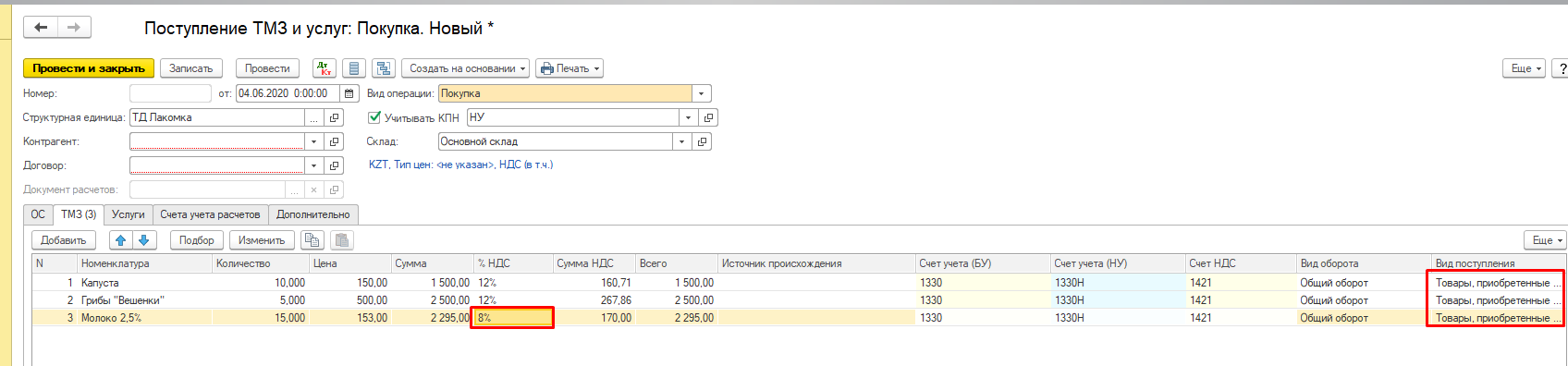Screen dimensions: 1568x366
Task: Click the paste rows icon in table toolbar
Action: coord(342,240)
